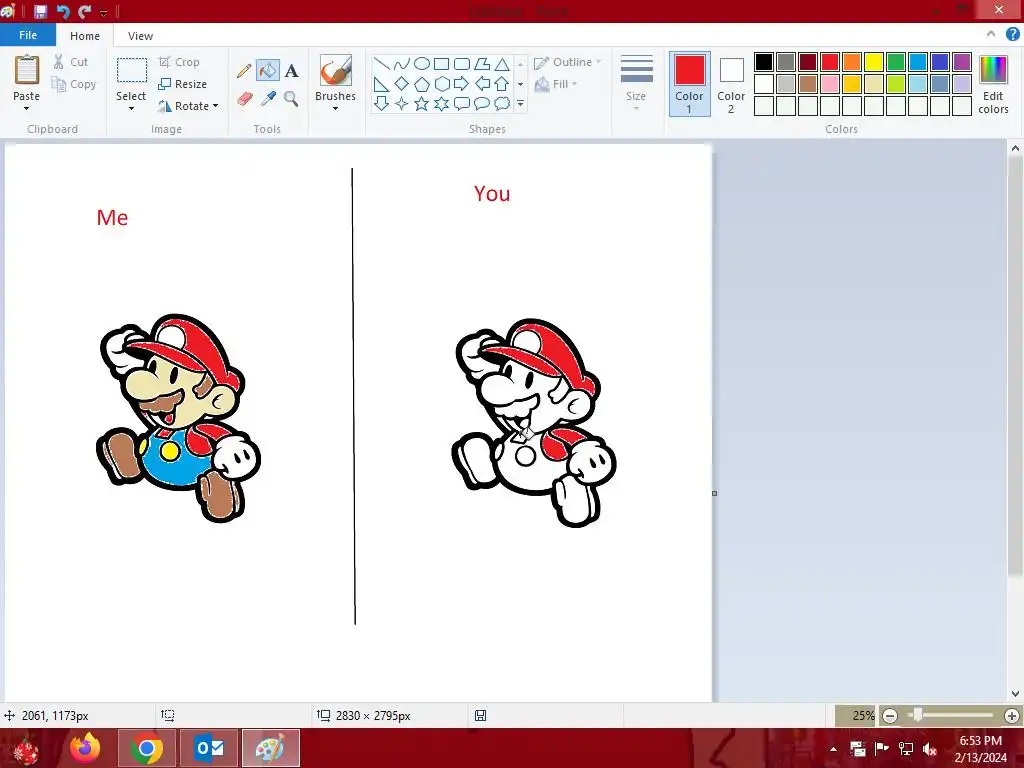
Task: Choose the Pentagon shape
Action: (422, 84)
